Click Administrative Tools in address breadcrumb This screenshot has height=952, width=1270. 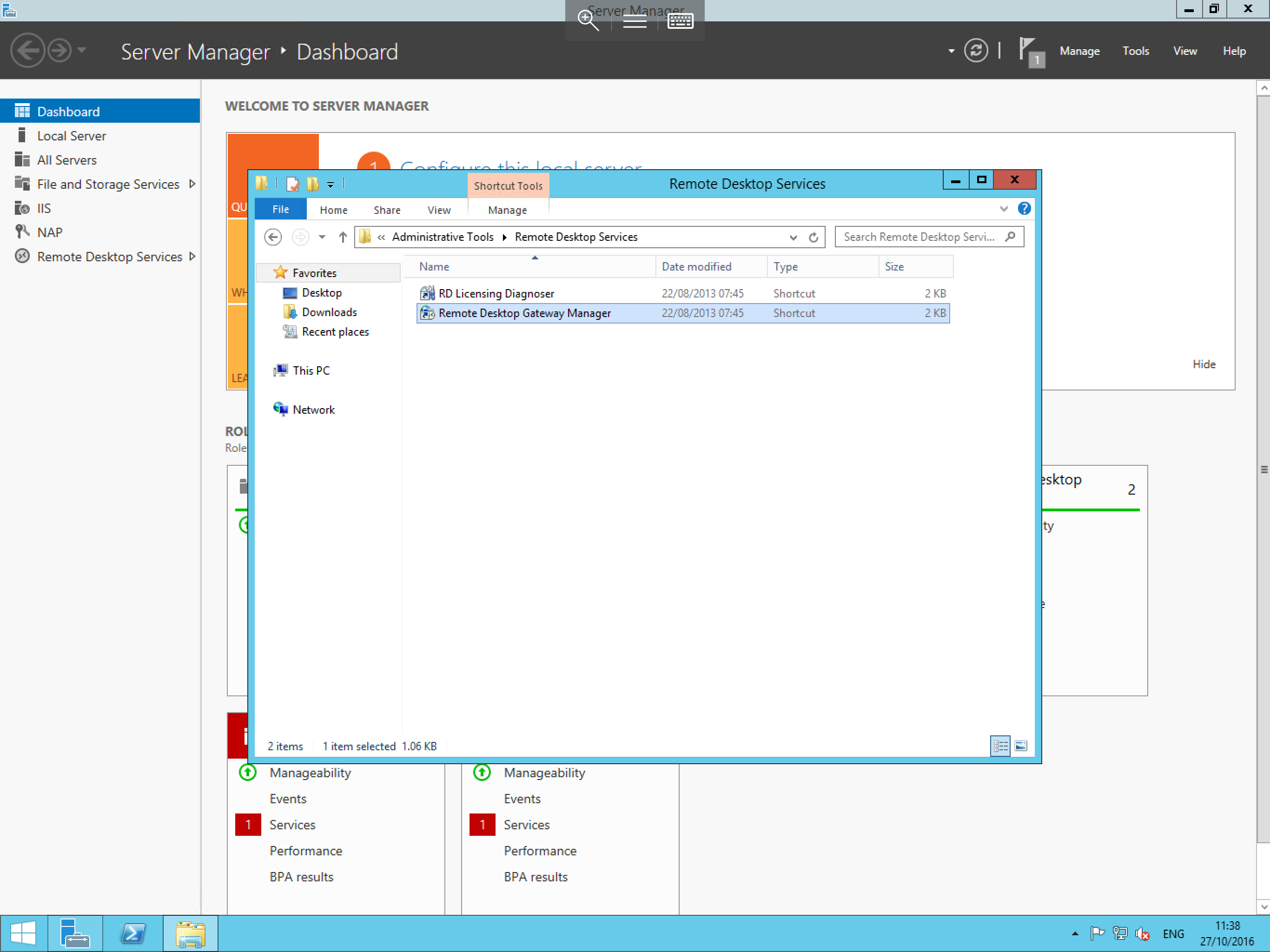(x=443, y=237)
